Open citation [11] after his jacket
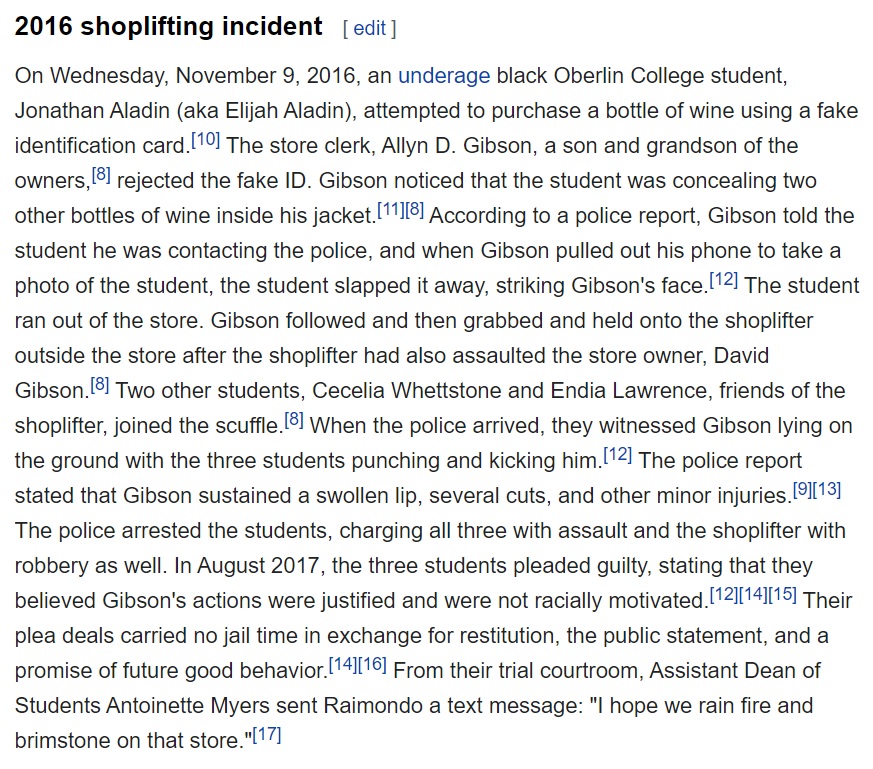 point(391,209)
